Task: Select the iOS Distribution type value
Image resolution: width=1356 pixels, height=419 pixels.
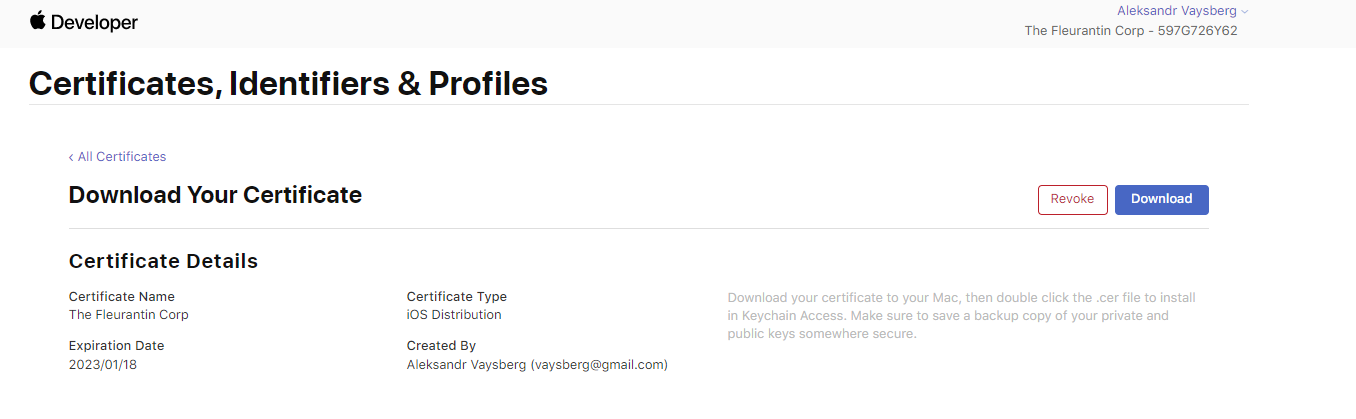Action: click(x=454, y=315)
